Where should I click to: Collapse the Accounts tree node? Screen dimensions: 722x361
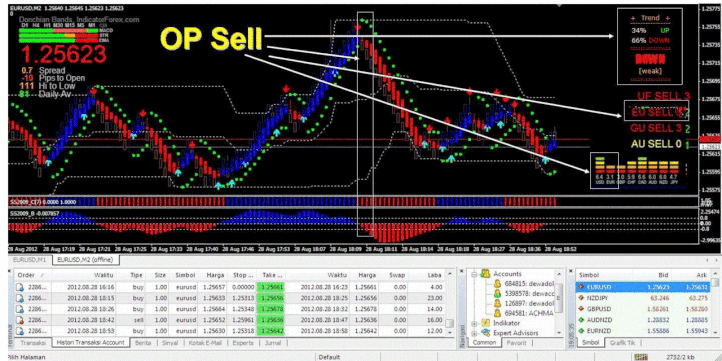474,274
